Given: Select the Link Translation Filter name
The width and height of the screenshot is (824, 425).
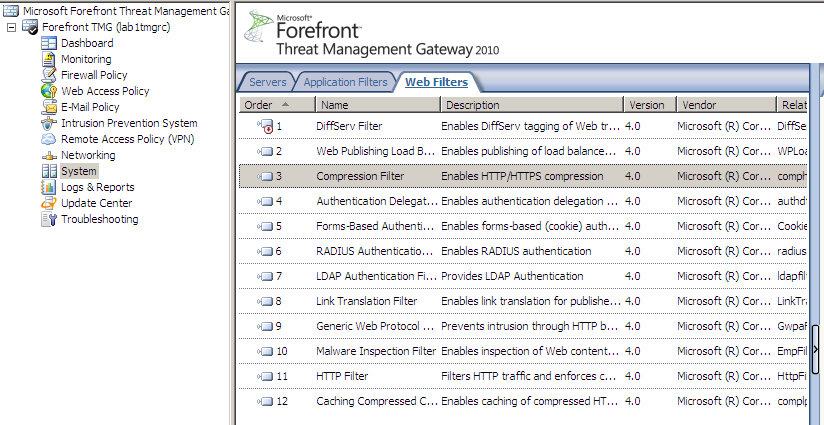Looking at the screenshot, I should 367,301.
